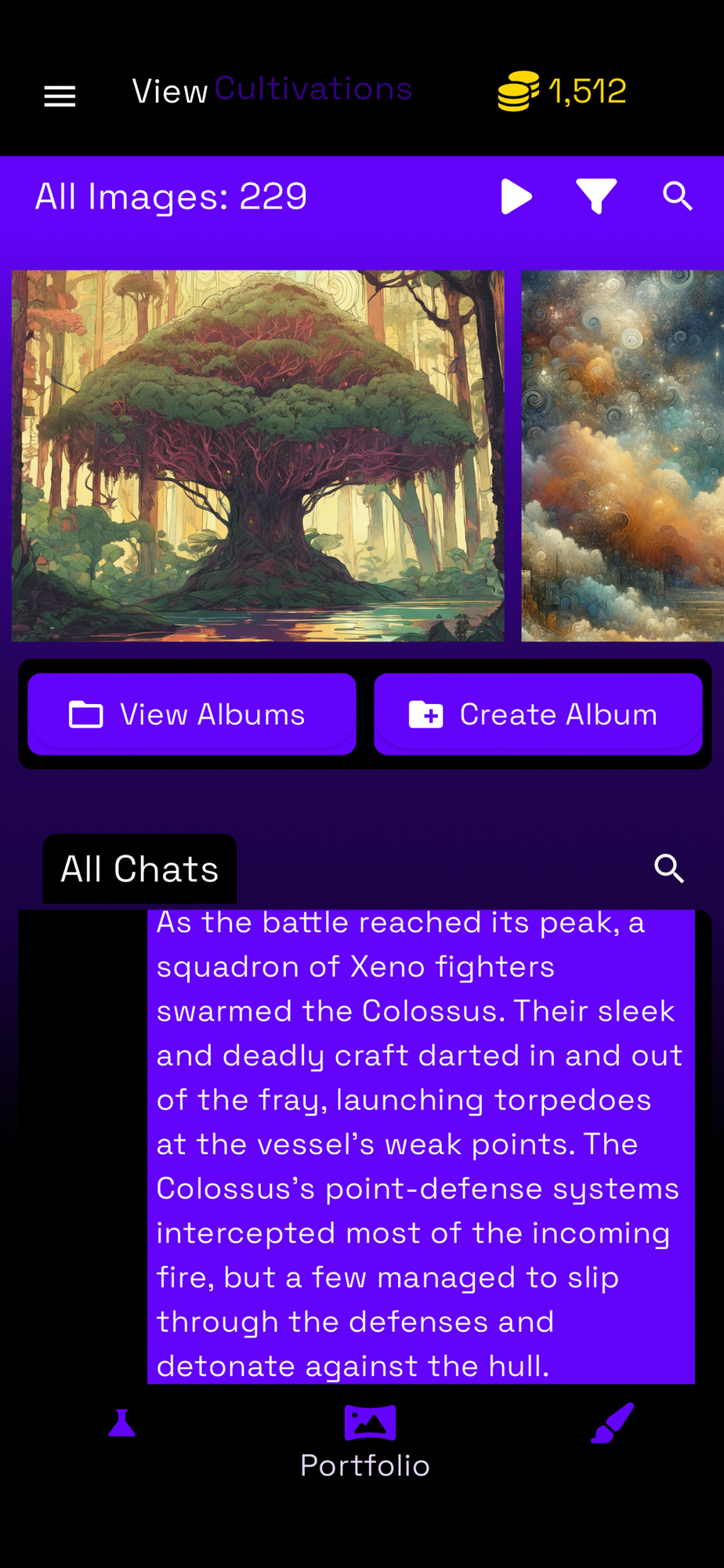Open the hamburger menu
The width and height of the screenshot is (724, 1568).
pyautogui.click(x=60, y=96)
